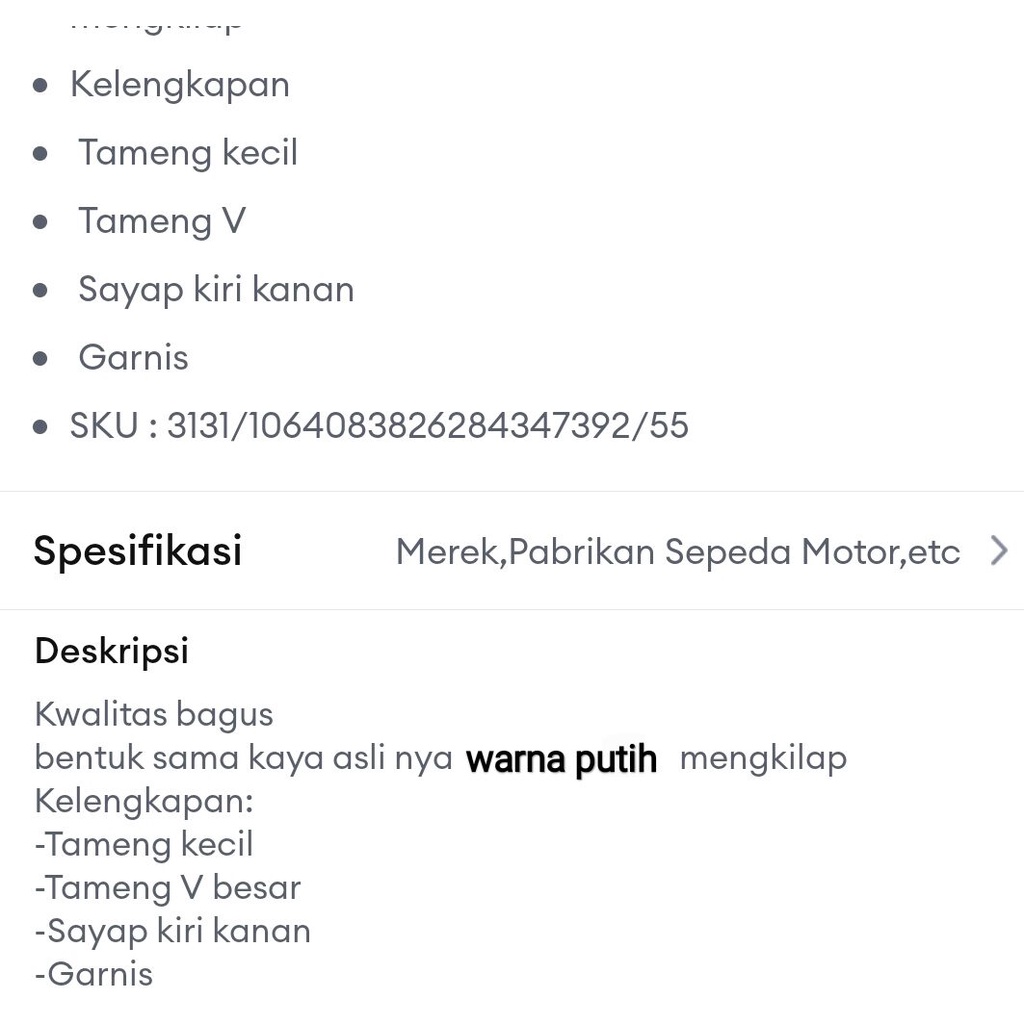Tap "-Tameng kecil" in the description
Image resolution: width=1024 pixels, height=1024 pixels.
pyautogui.click(x=144, y=844)
